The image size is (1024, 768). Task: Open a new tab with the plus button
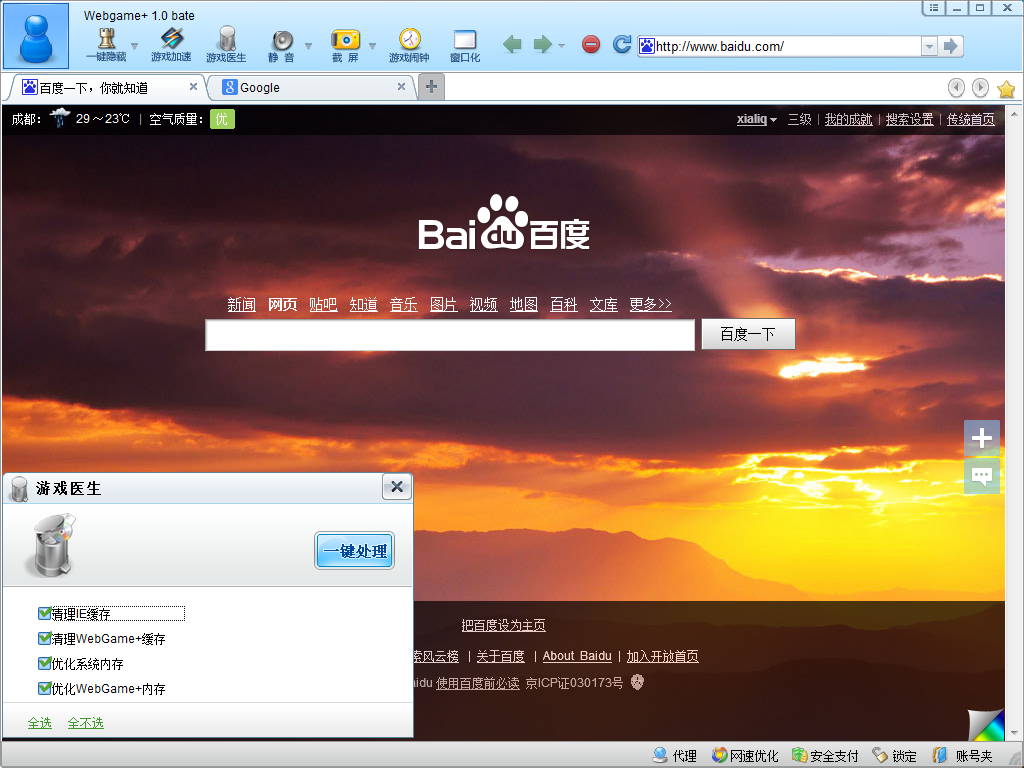point(431,86)
